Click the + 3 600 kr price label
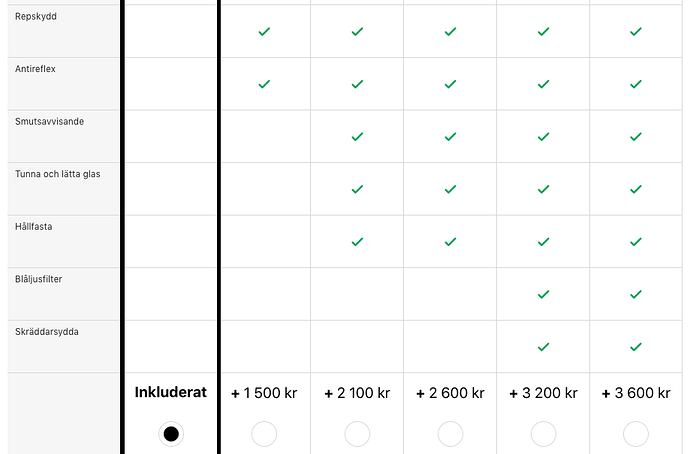 [636, 394]
